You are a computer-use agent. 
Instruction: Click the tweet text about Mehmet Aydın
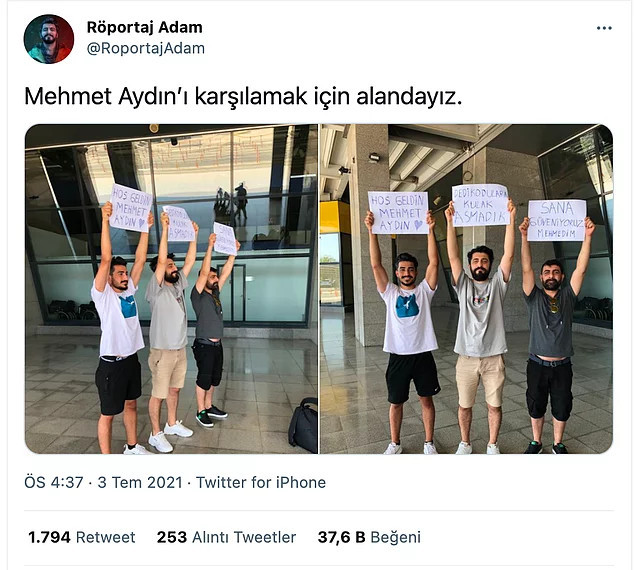[243, 96]
